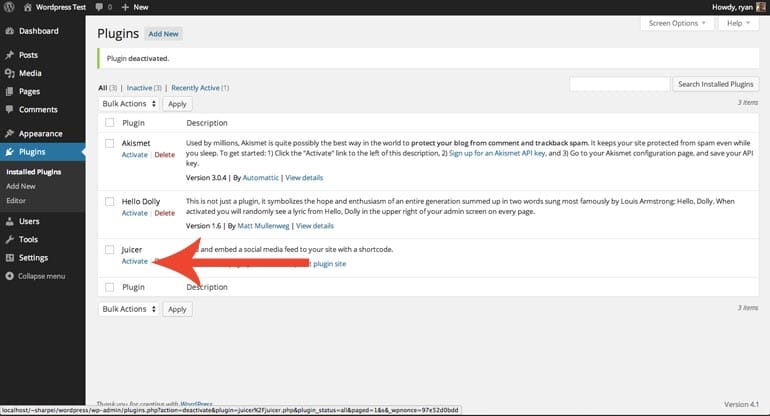The image size is (770, 416).
Task: Open the bottom Bulk Actions dropdown
Action: pyautogui.click(x=129, y=309)
